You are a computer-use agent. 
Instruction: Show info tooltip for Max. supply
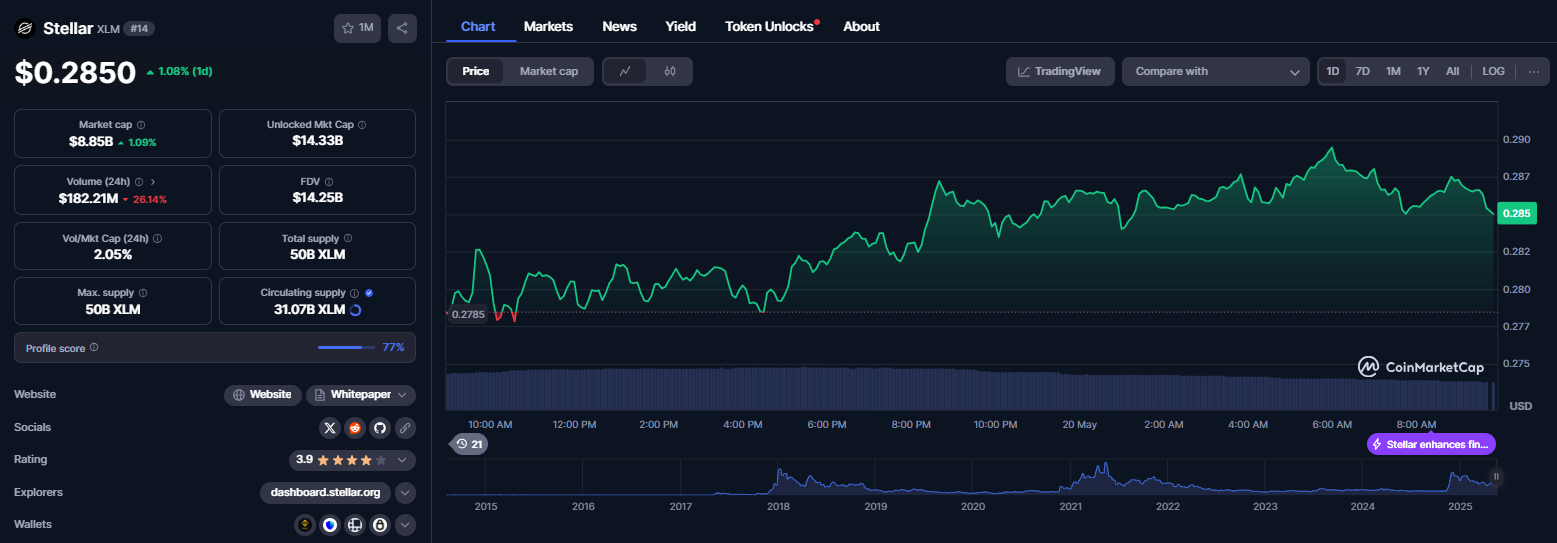143,293
